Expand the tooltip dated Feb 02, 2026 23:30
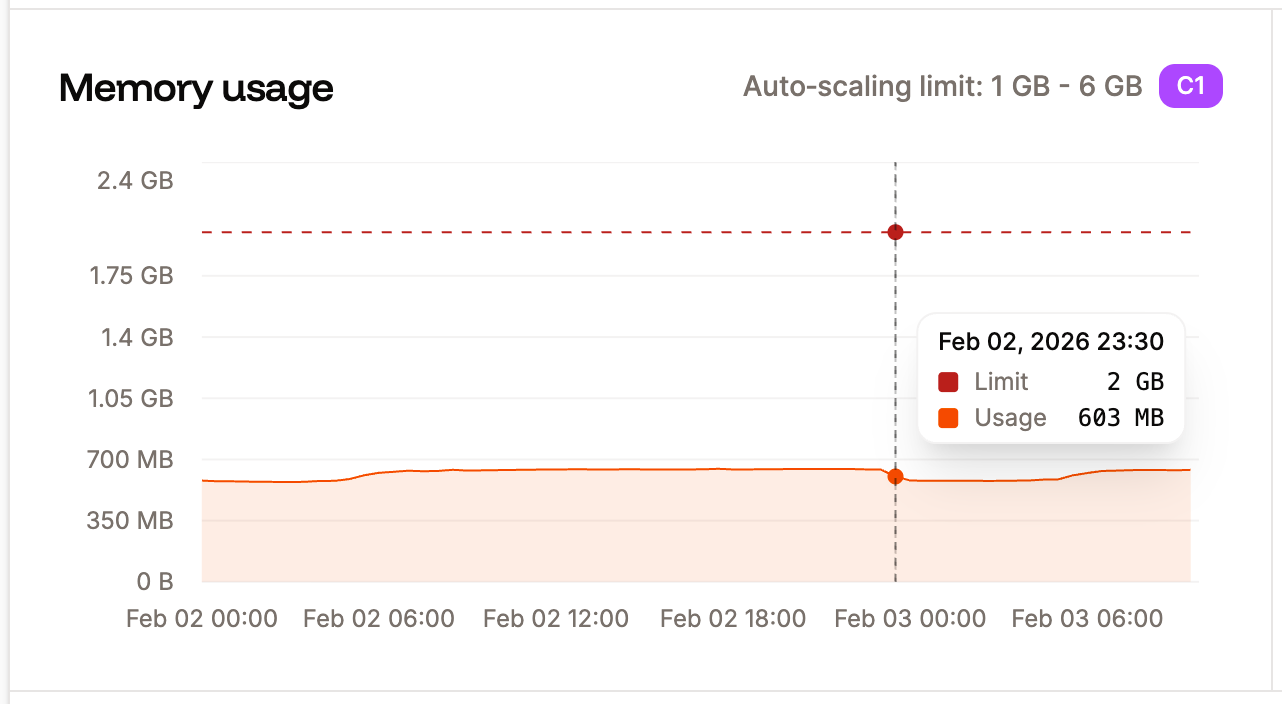The height and width of the screenshot is (704, 1282). (x=1050, y=341)
